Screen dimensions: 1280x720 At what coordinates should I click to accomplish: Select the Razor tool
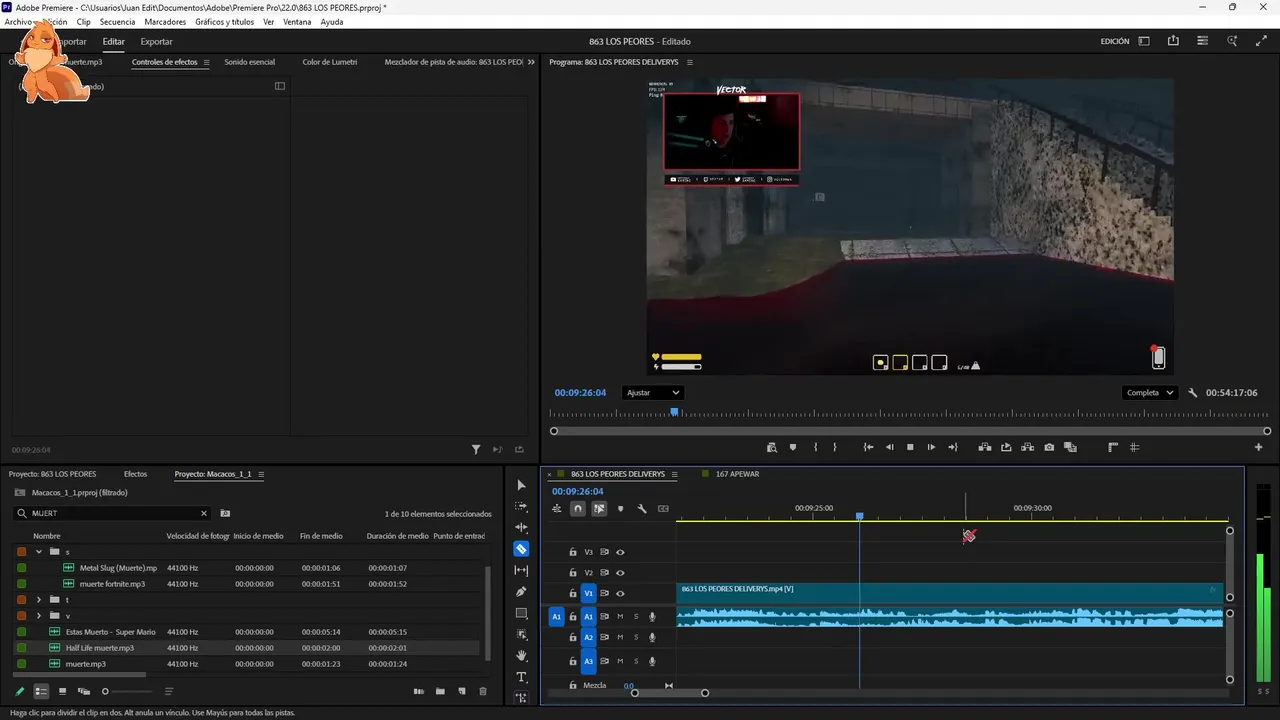521,549
